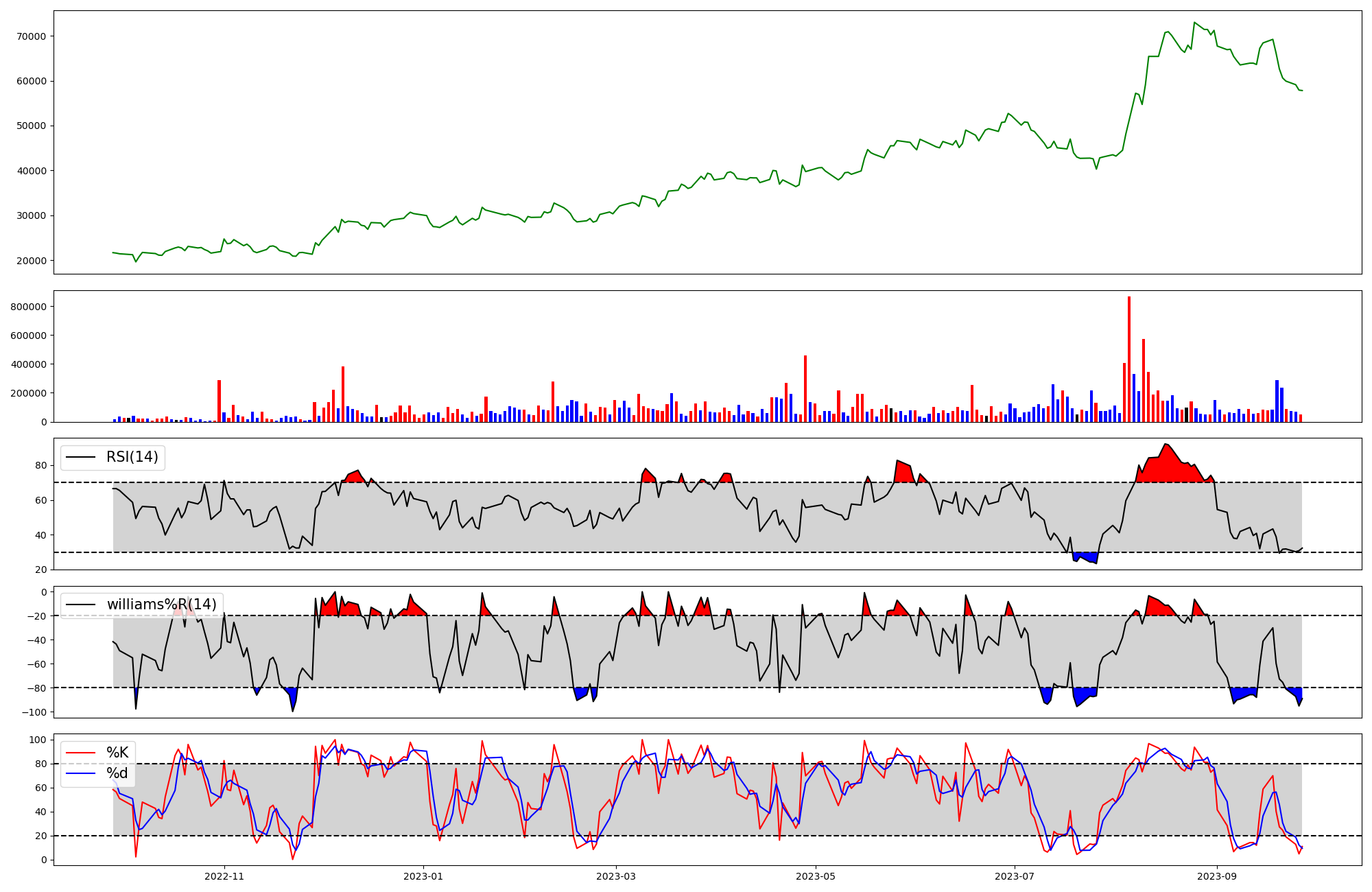Click the 2023-03 date tick label
This screenshot has width=1372, height=892.
click(x=616, y=876)
